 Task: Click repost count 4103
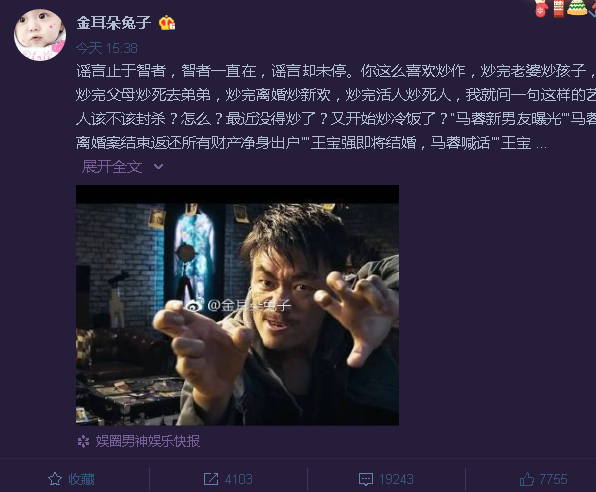click(238, 479)
